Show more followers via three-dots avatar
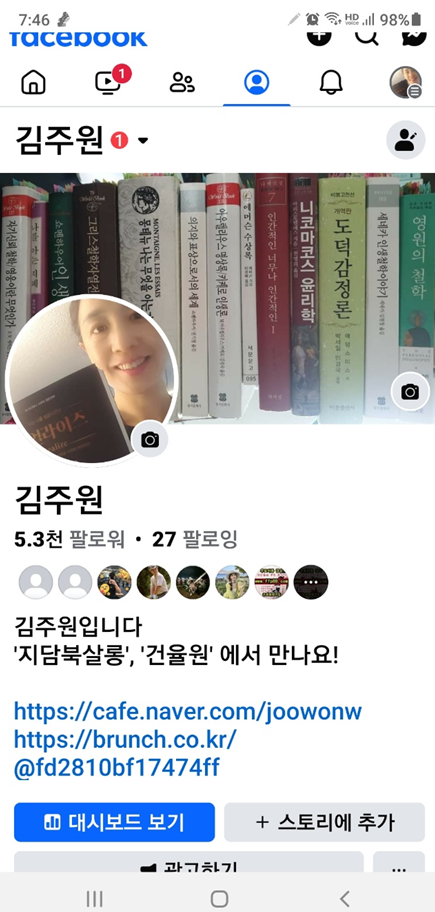 [x=311, y=582]
